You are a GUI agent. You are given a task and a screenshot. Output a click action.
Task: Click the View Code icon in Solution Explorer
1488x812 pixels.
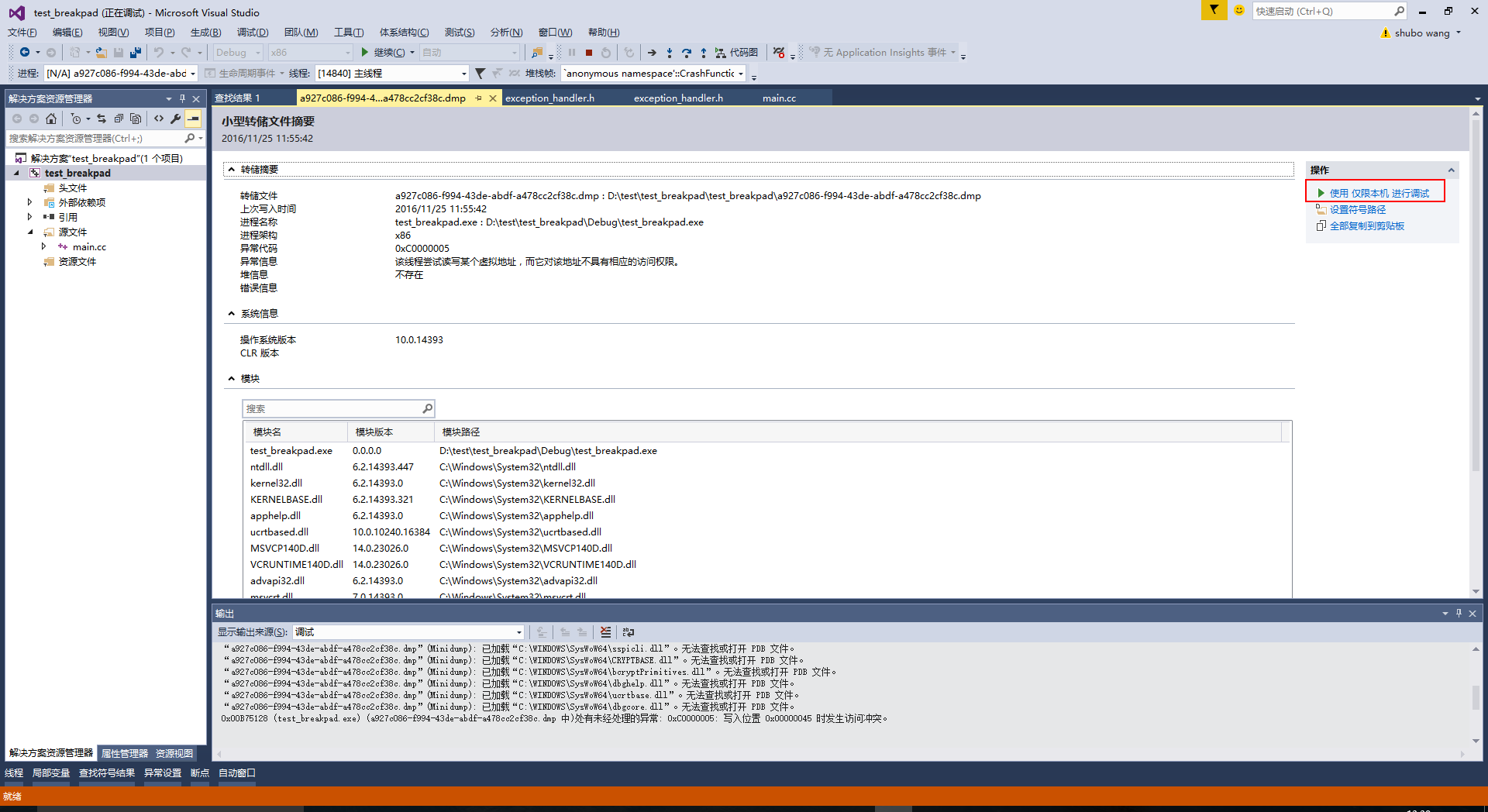click(159, 119)
